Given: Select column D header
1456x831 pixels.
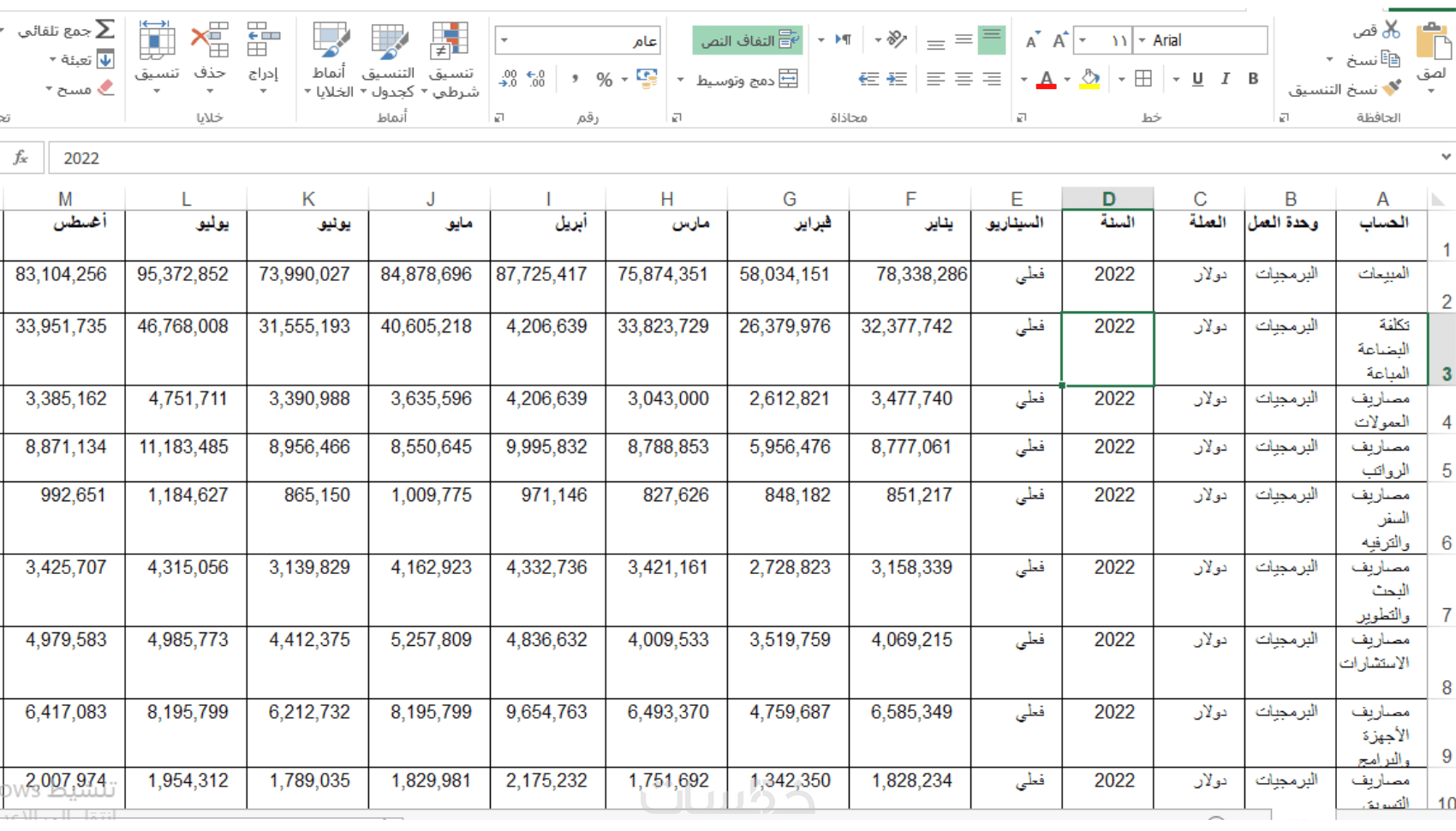Looking at the screenshot, I should point(1107,199).
